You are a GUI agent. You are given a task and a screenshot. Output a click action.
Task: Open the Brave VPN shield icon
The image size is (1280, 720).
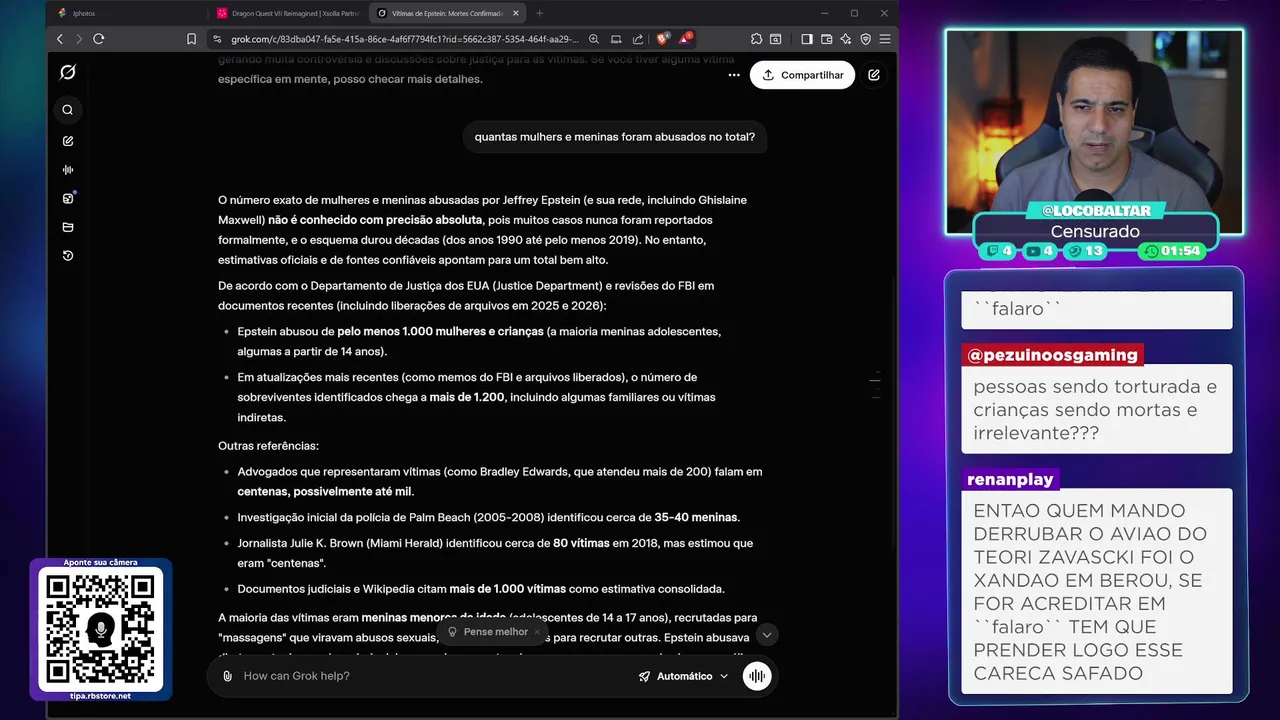pyautogui.click(x=865, y=39)
